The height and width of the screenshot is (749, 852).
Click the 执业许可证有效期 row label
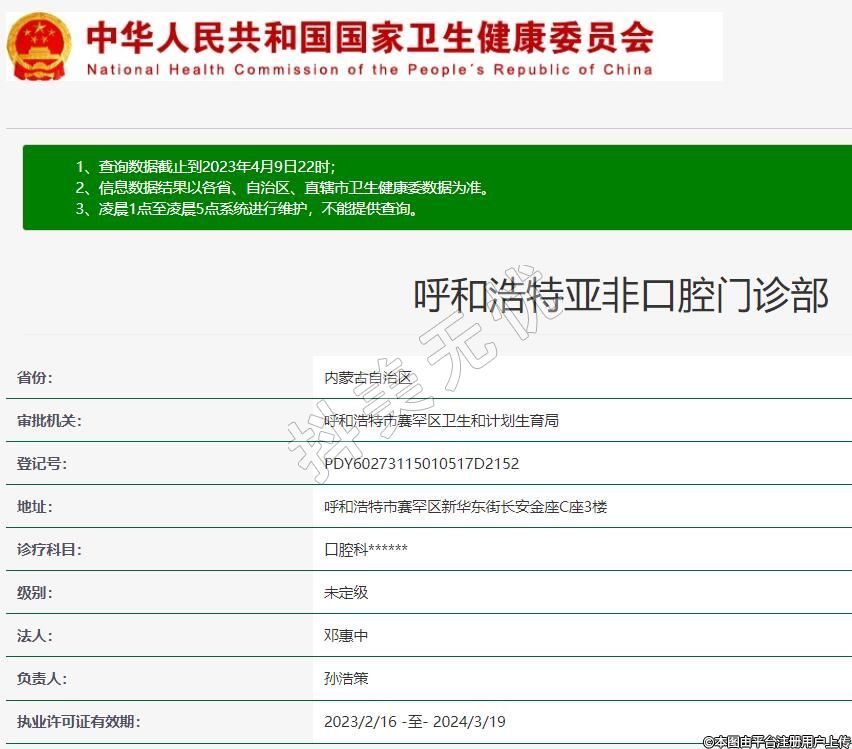[78, 722]
